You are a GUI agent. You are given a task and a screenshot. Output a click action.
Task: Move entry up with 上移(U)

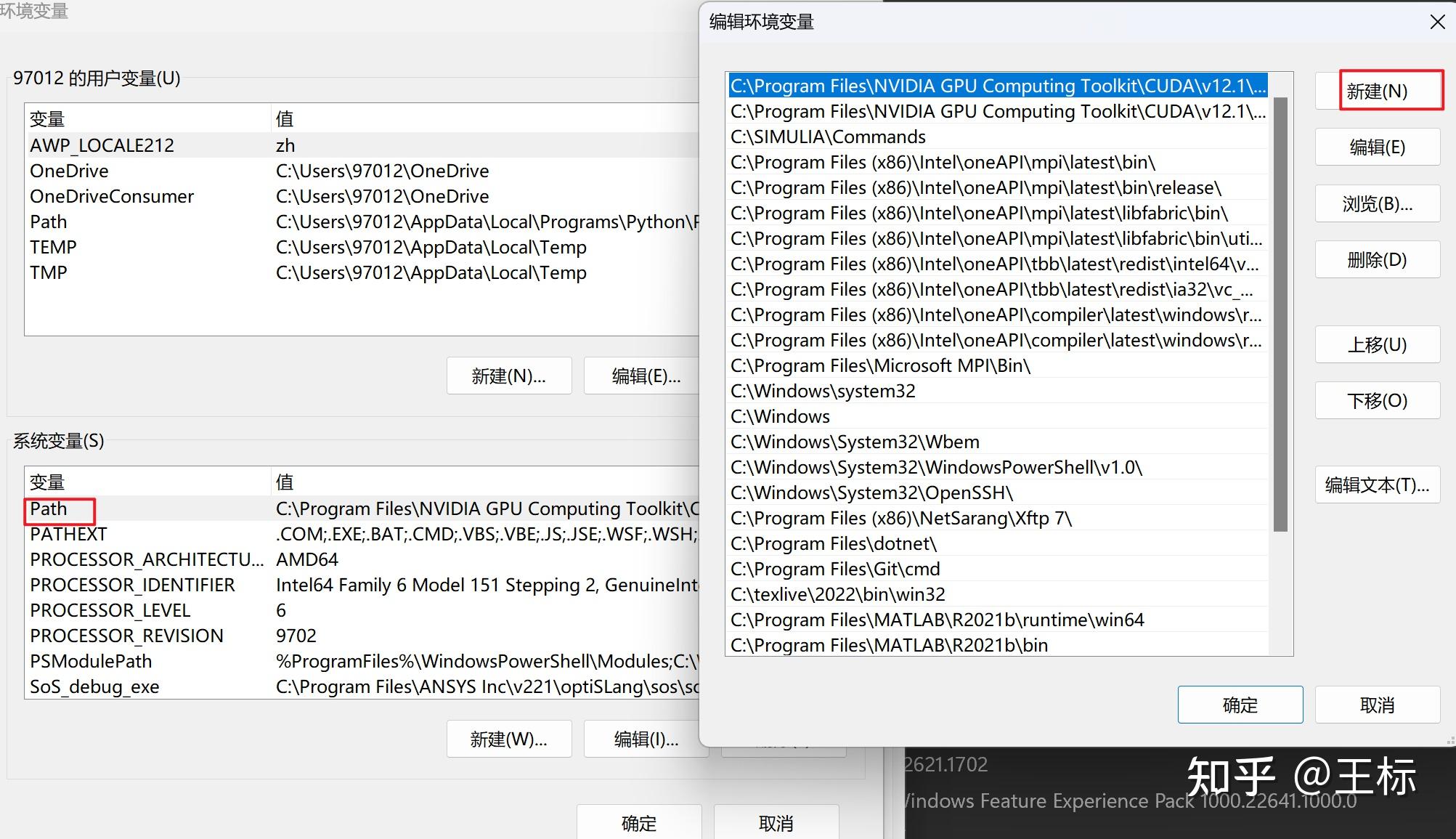pyautogui.click(x=1377, y=344)
